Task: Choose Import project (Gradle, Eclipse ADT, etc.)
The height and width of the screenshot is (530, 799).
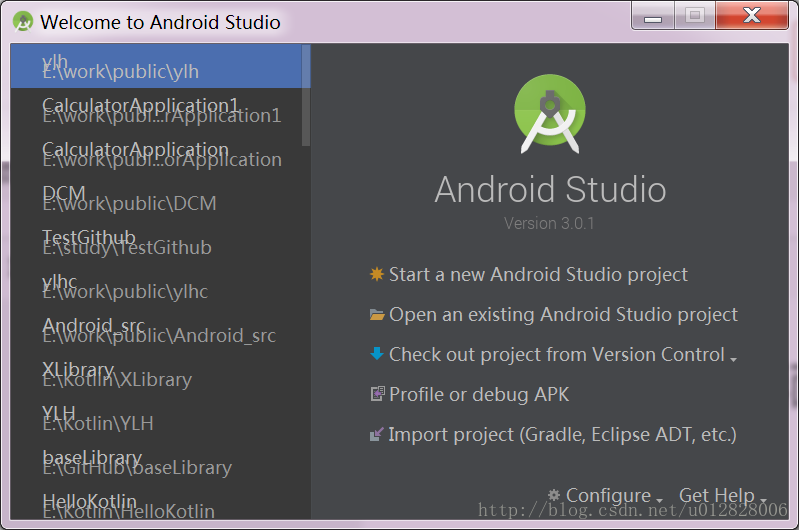Action: 562,435
